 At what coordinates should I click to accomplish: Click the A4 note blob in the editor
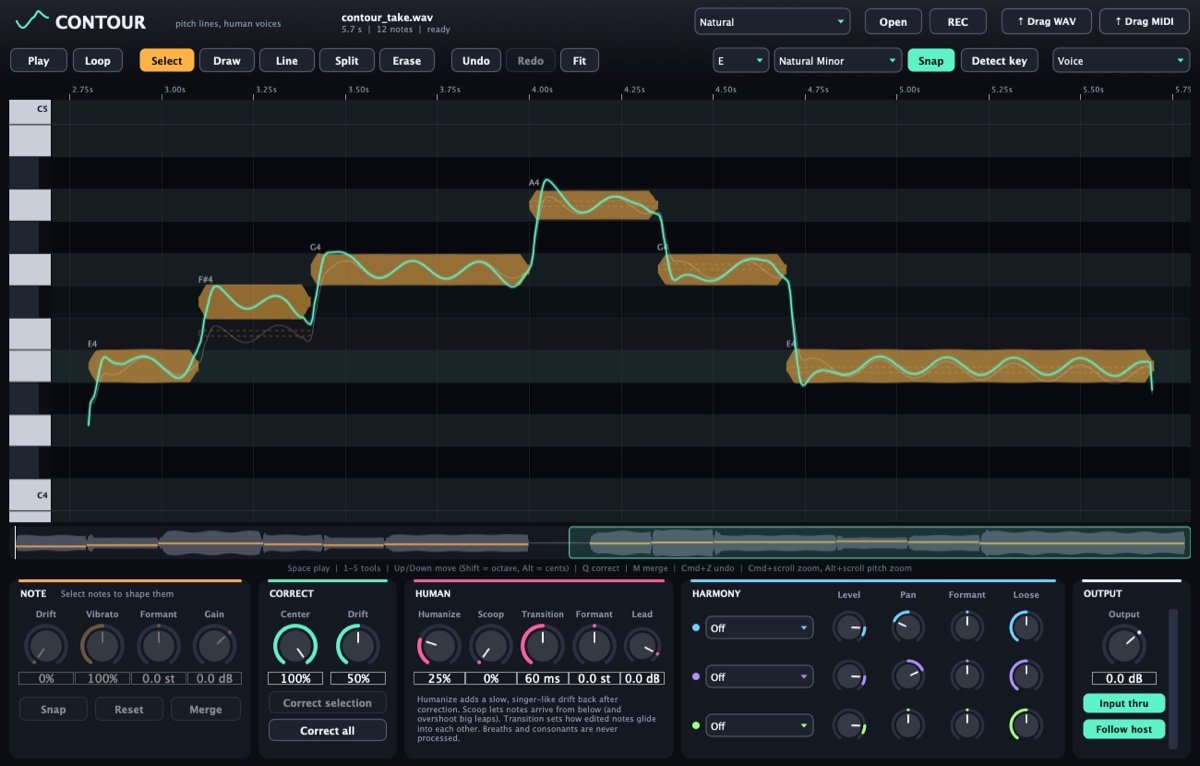point(594,203)
